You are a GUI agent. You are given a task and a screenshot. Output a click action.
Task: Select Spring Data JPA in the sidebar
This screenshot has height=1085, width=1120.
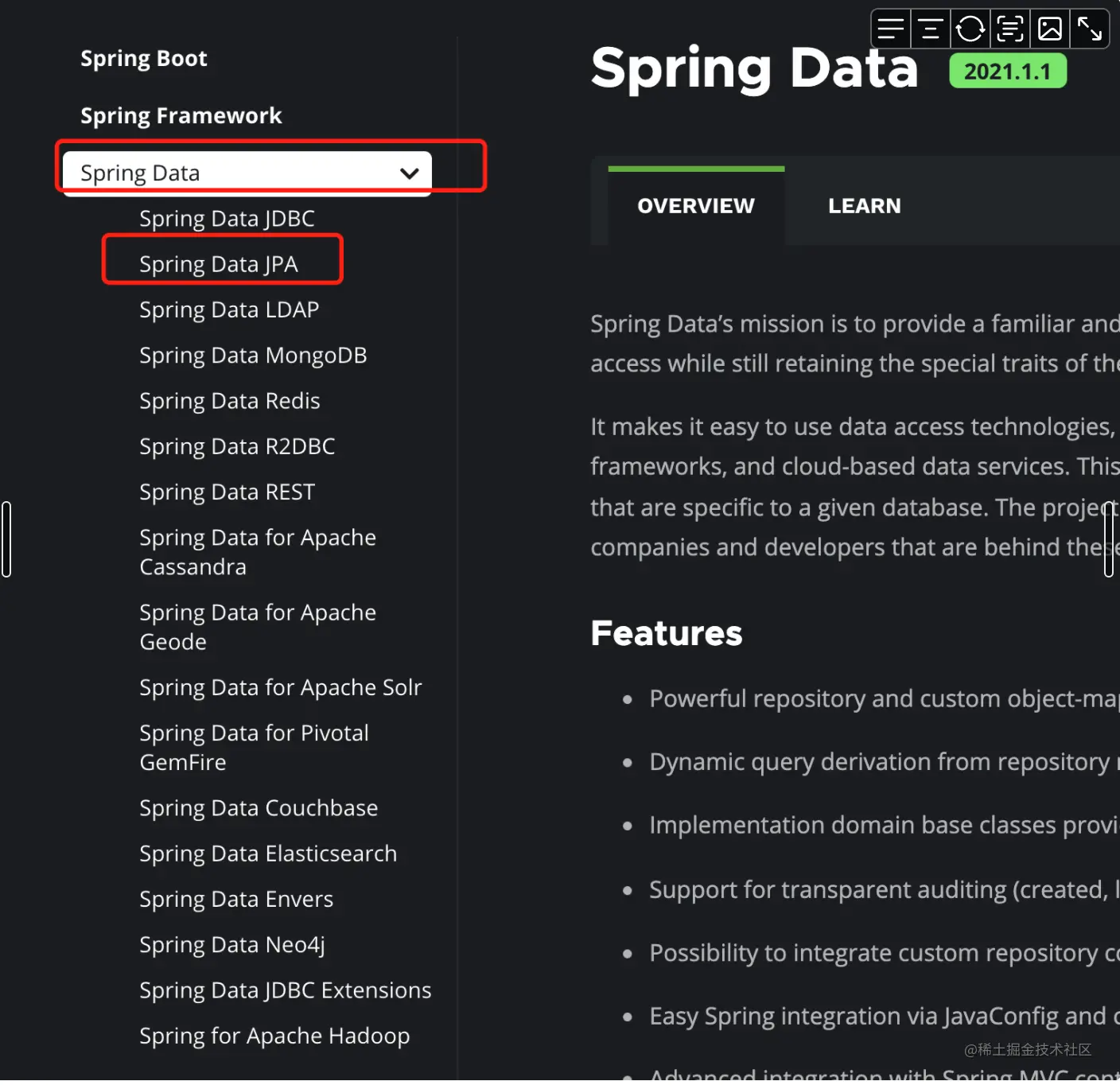pos(217,263)
